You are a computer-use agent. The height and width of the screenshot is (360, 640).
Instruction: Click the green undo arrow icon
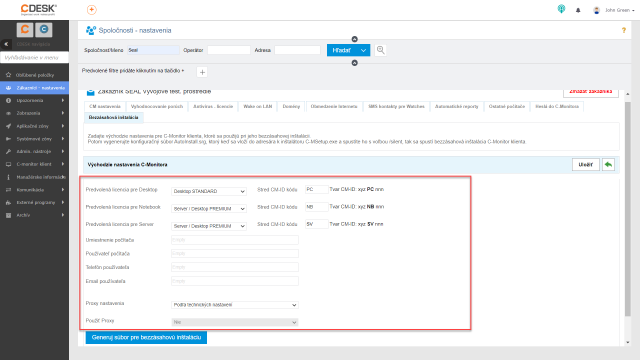click(x=608, y=164)
